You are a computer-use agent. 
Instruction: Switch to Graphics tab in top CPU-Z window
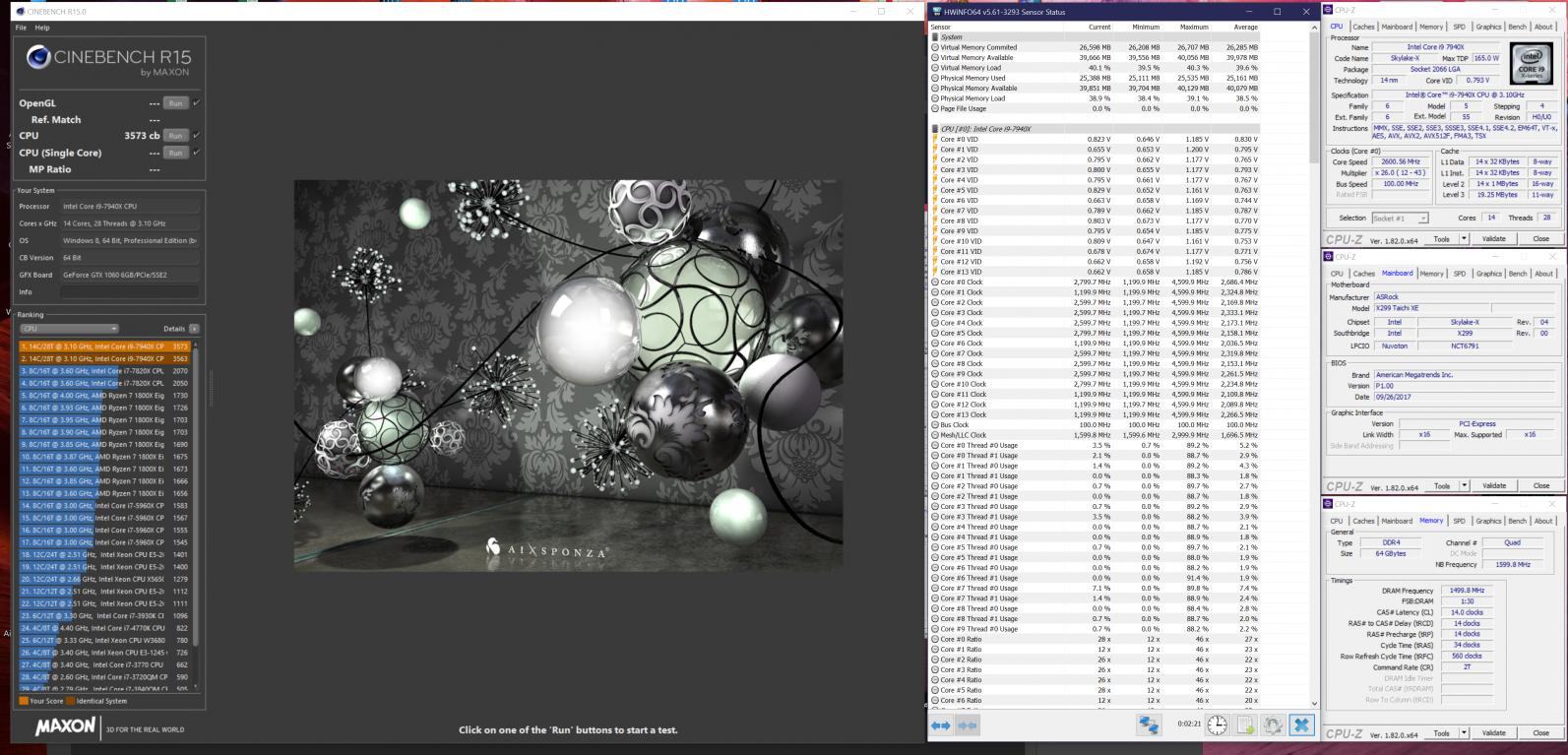1488,27
